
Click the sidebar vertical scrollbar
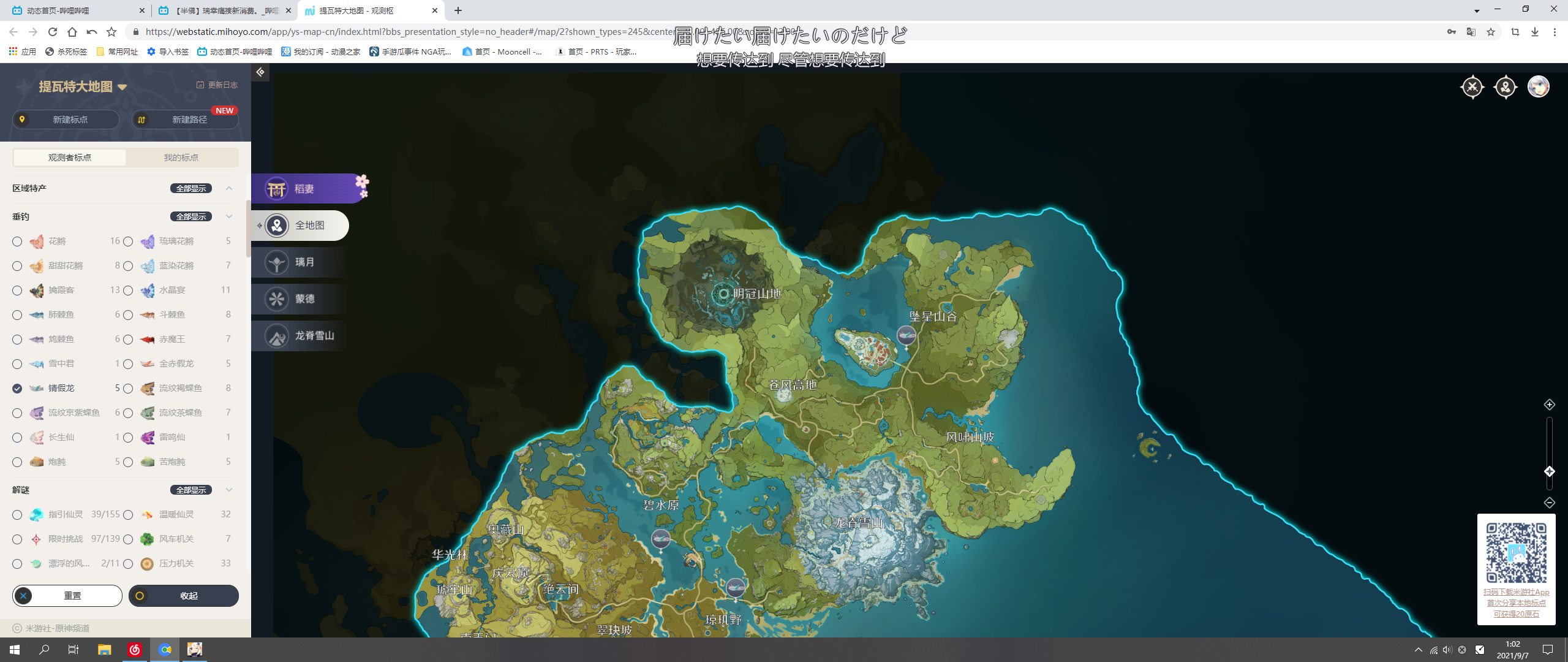click(248, 229)
